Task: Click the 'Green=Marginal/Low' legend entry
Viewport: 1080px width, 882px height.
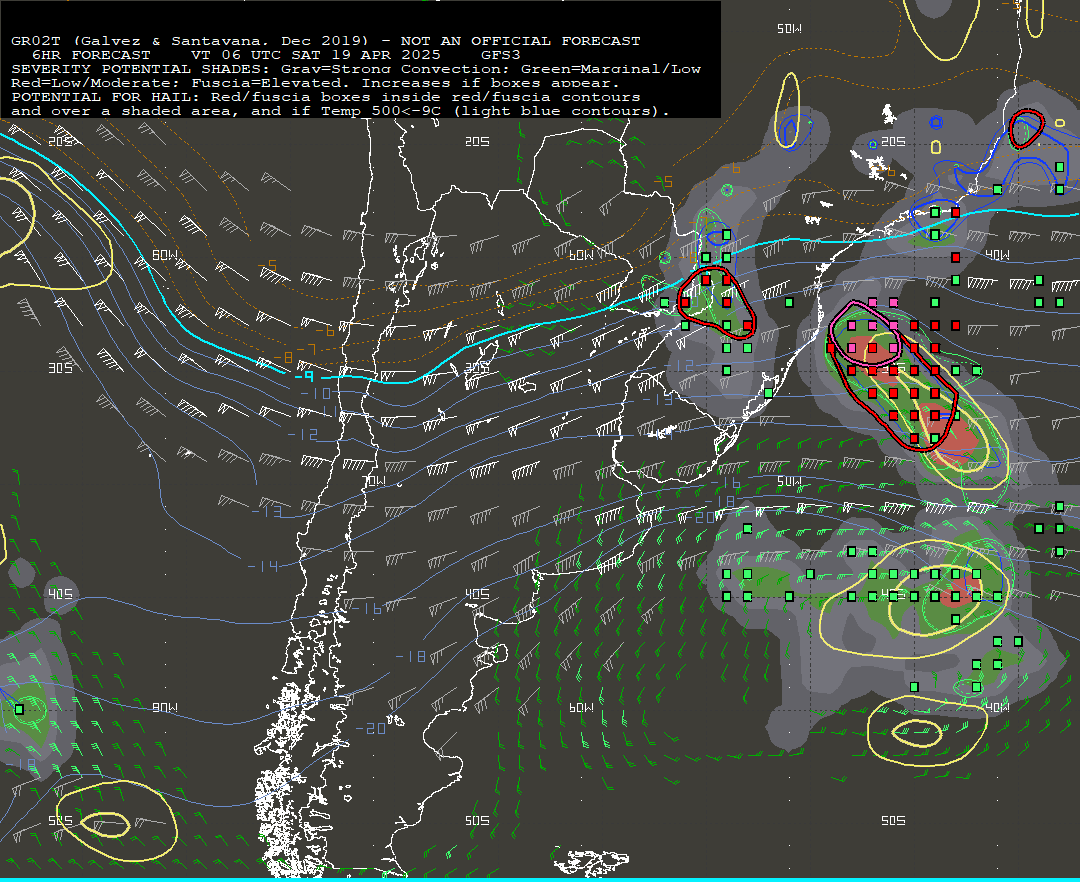Action: (x=611, y=69)
